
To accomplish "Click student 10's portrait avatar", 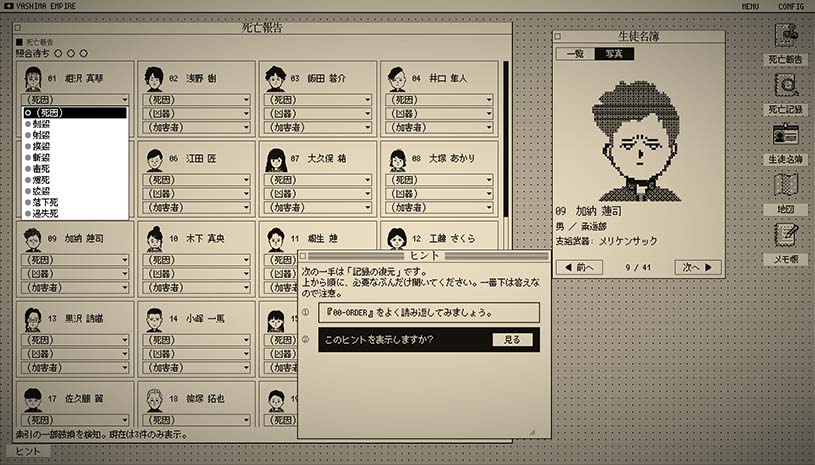I will click(154, 239).
